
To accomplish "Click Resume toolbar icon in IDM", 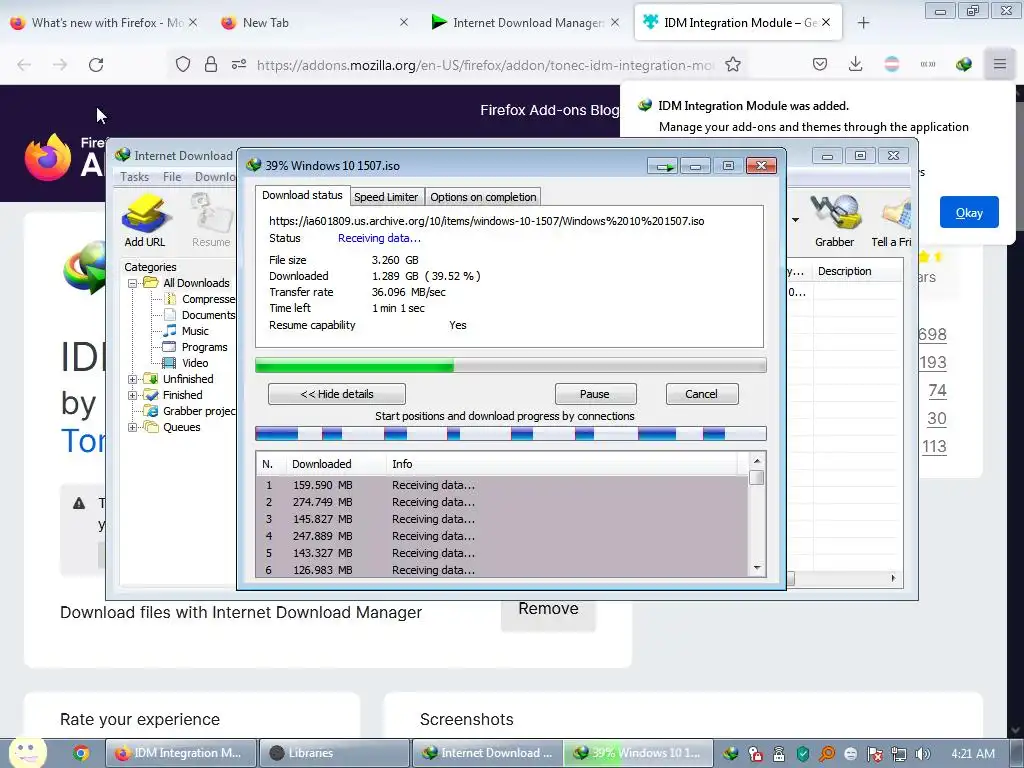I will [211, 221].
